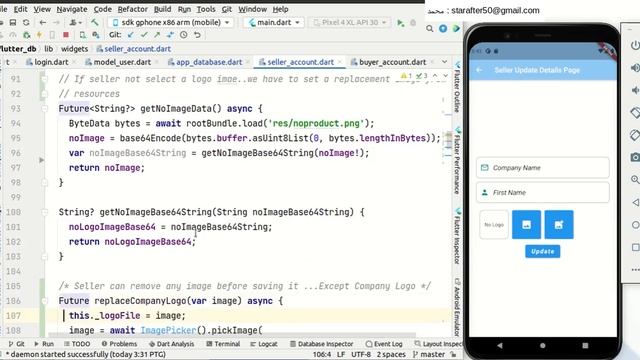Tap the Update button in phone app
The width and height of the screenshot is (640, 360).
pyautogui.click(x=542, y=251)
